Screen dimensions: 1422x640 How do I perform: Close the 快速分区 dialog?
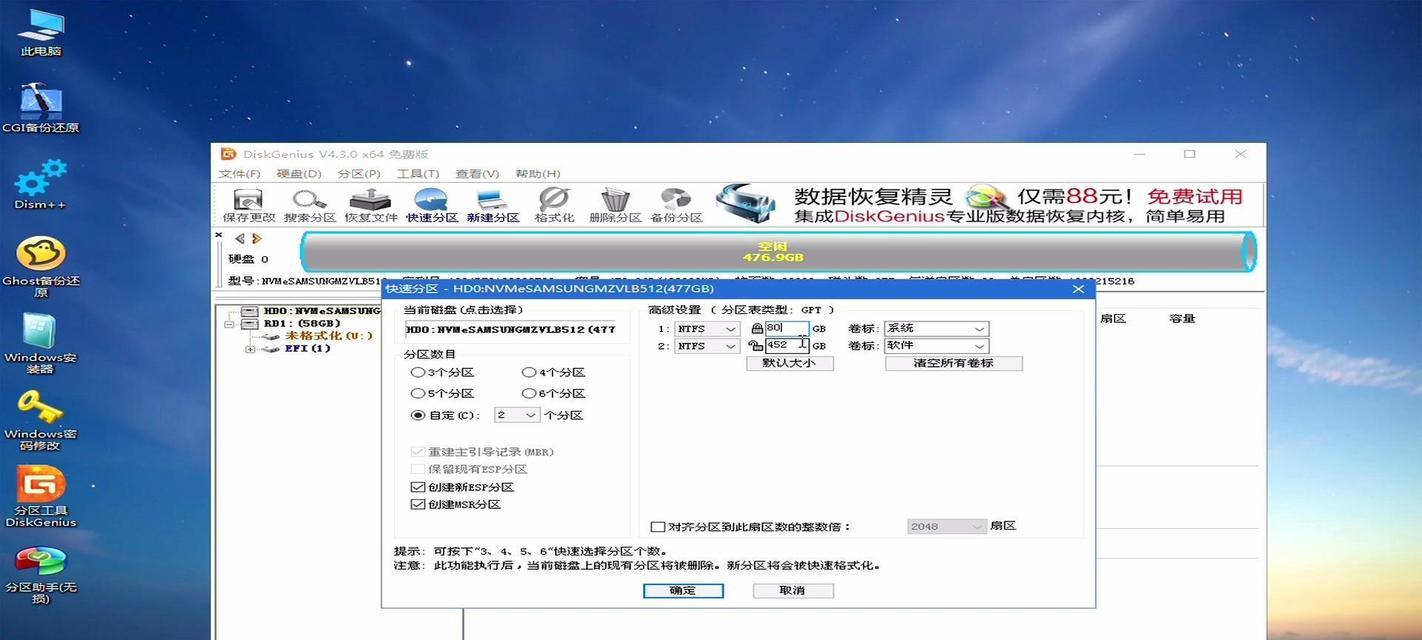point(1078,289)
